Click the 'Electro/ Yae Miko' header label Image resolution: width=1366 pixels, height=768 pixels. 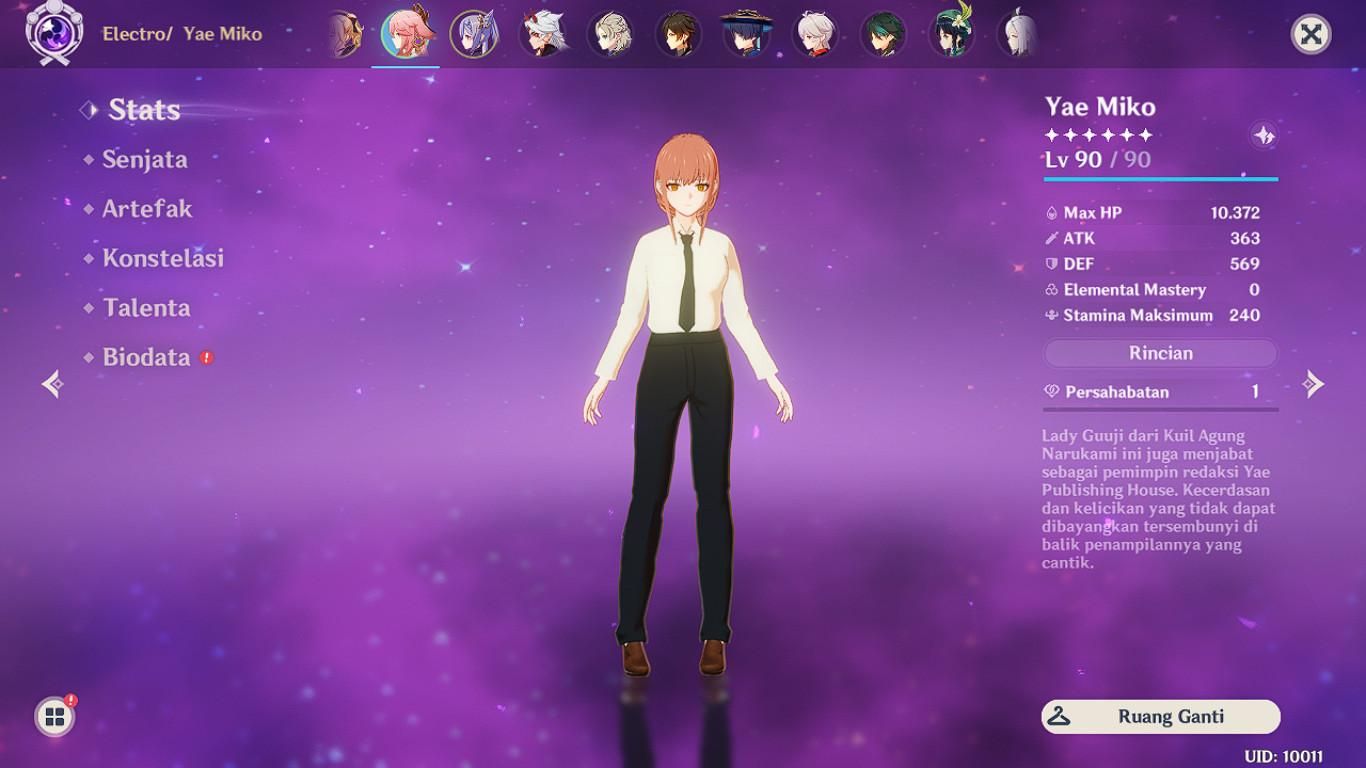(182, 34)
